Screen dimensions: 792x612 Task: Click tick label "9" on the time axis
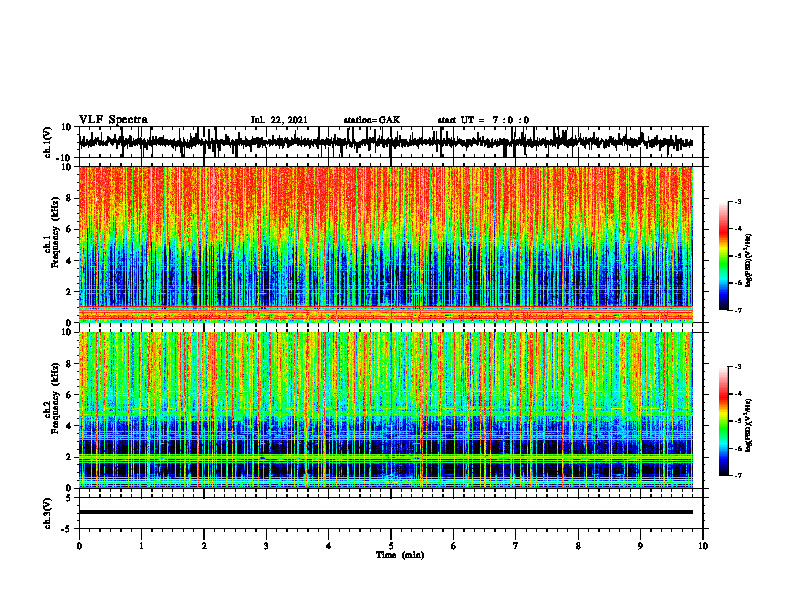click(x=640, y=546)
